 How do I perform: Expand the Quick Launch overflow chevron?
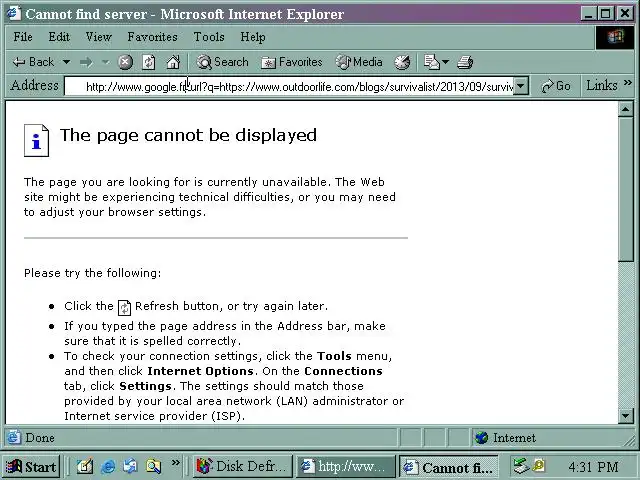(176, 462)
